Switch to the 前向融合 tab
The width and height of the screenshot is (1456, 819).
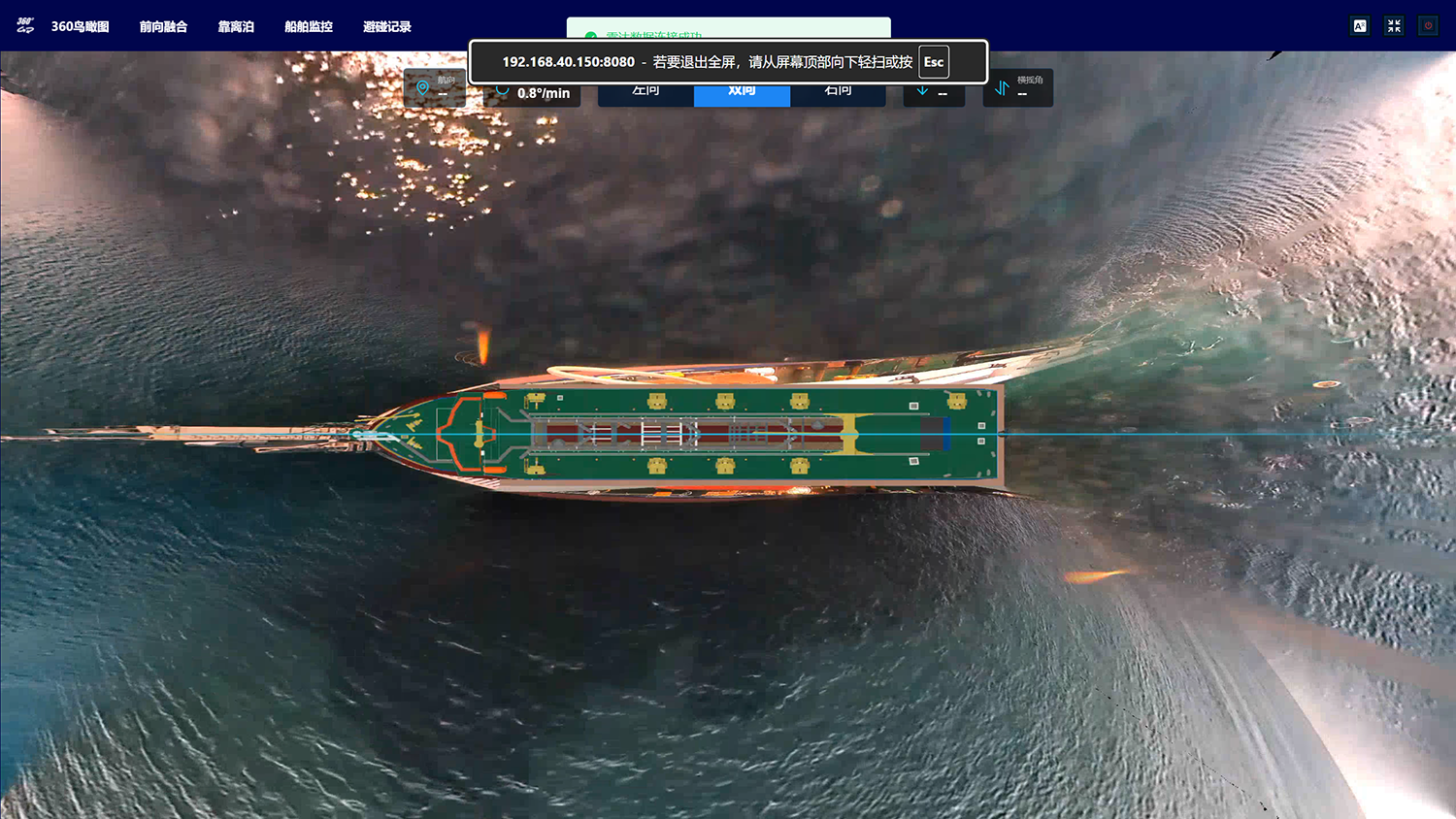(x=163, y=27)
